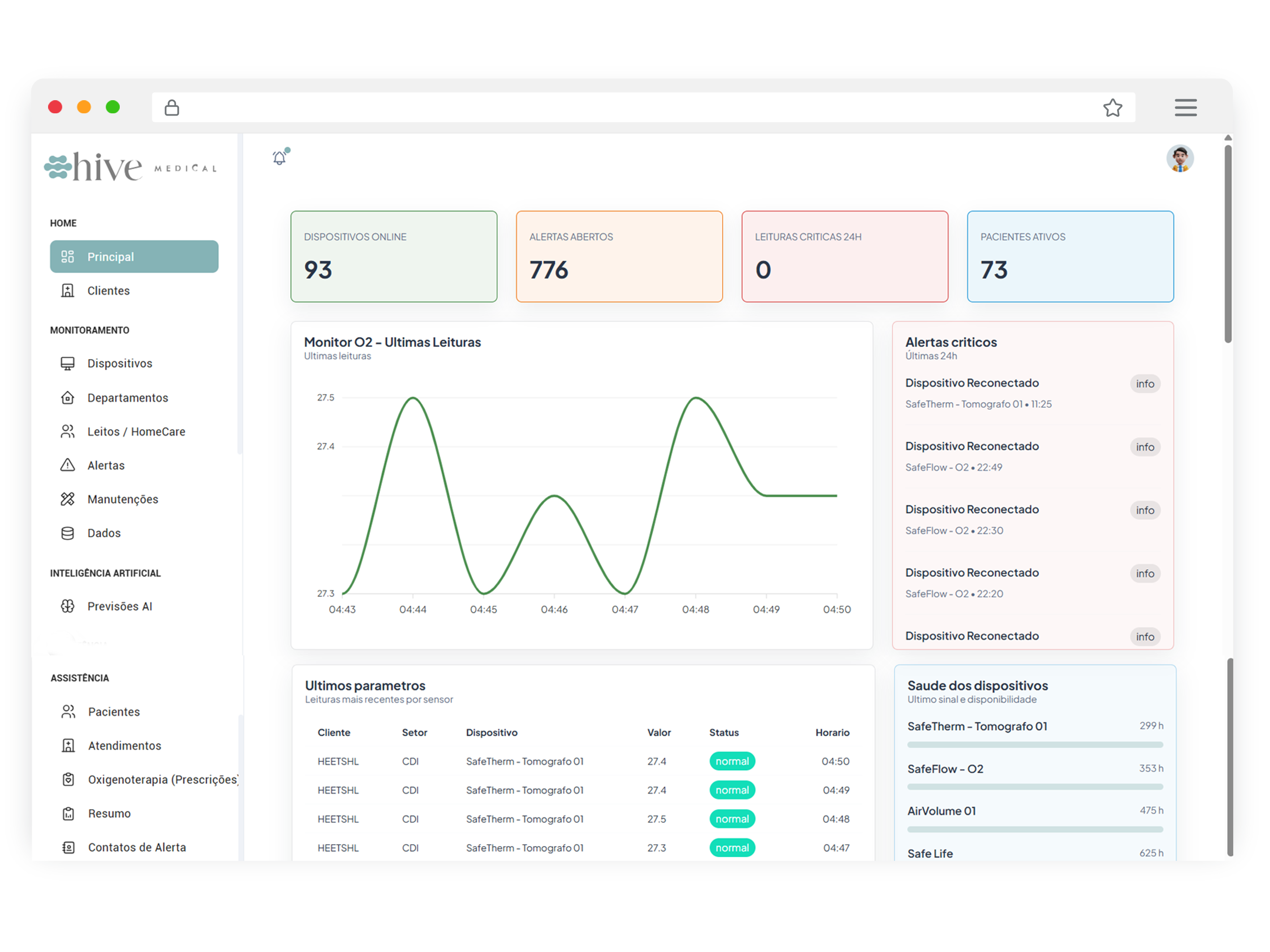Click the Departamentos home icon

click(x=68, y=397)
